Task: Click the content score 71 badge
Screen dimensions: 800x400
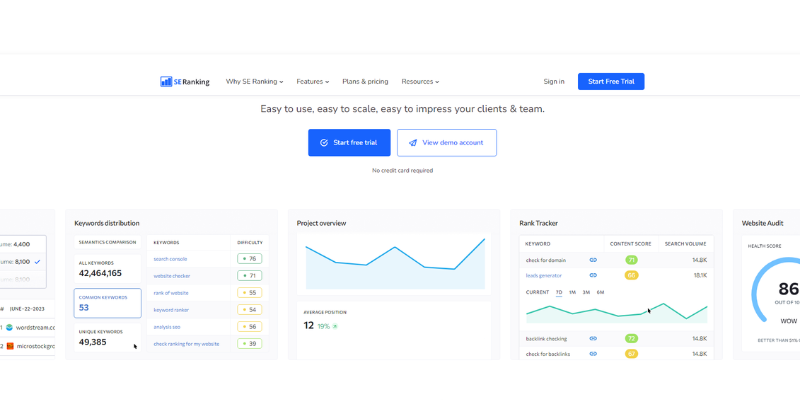Action: point(631,260)
